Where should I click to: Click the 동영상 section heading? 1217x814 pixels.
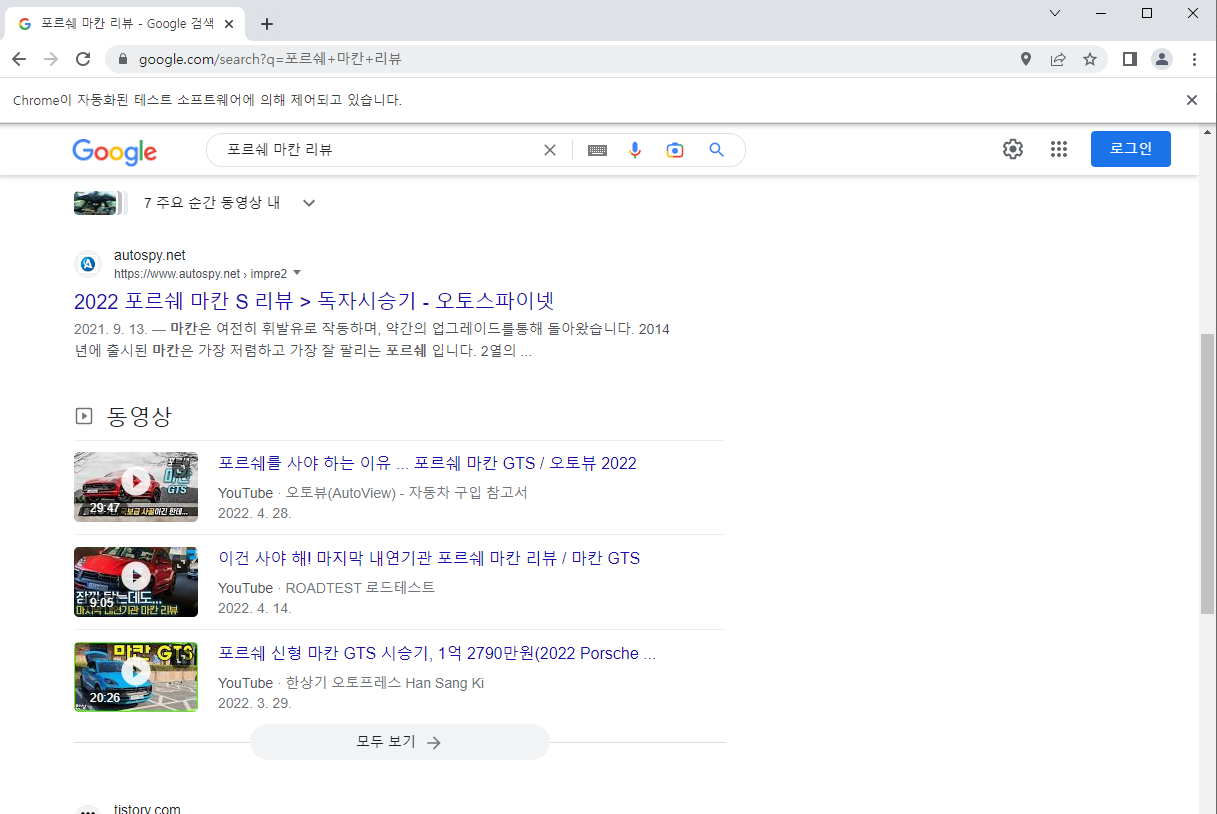[140, 416]
